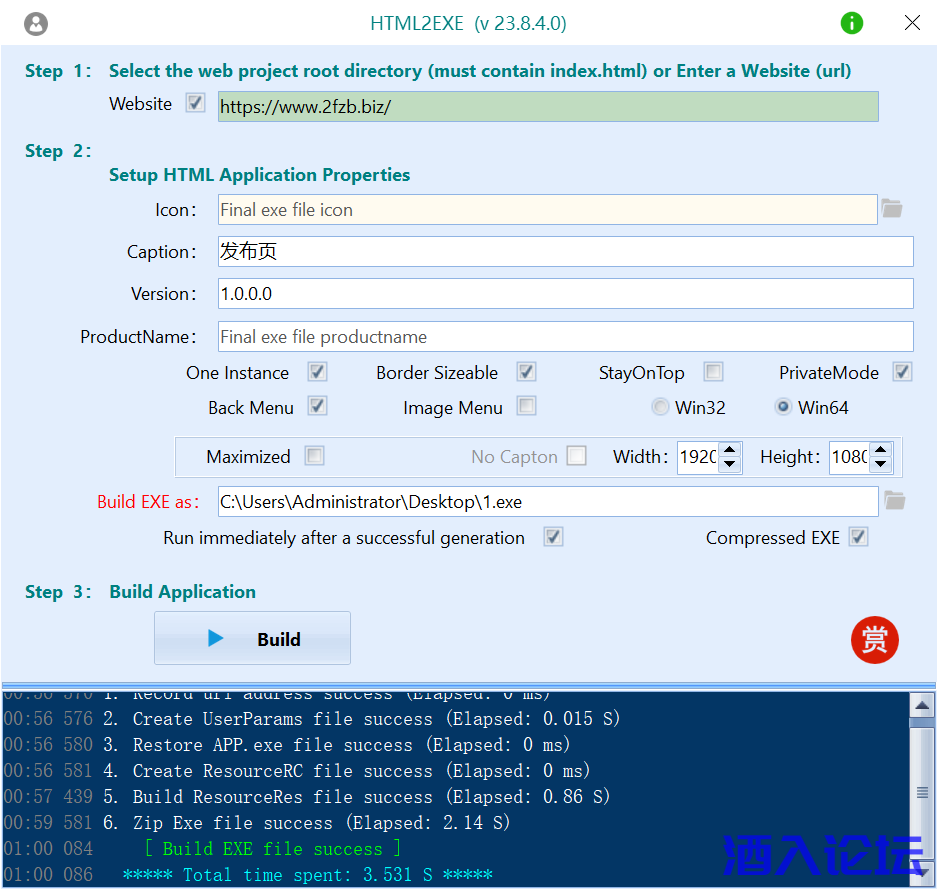Viewport: 938px width, 890px height.
Task: Enable the Image Menu checkbox
Action: [x=526, y=406]
